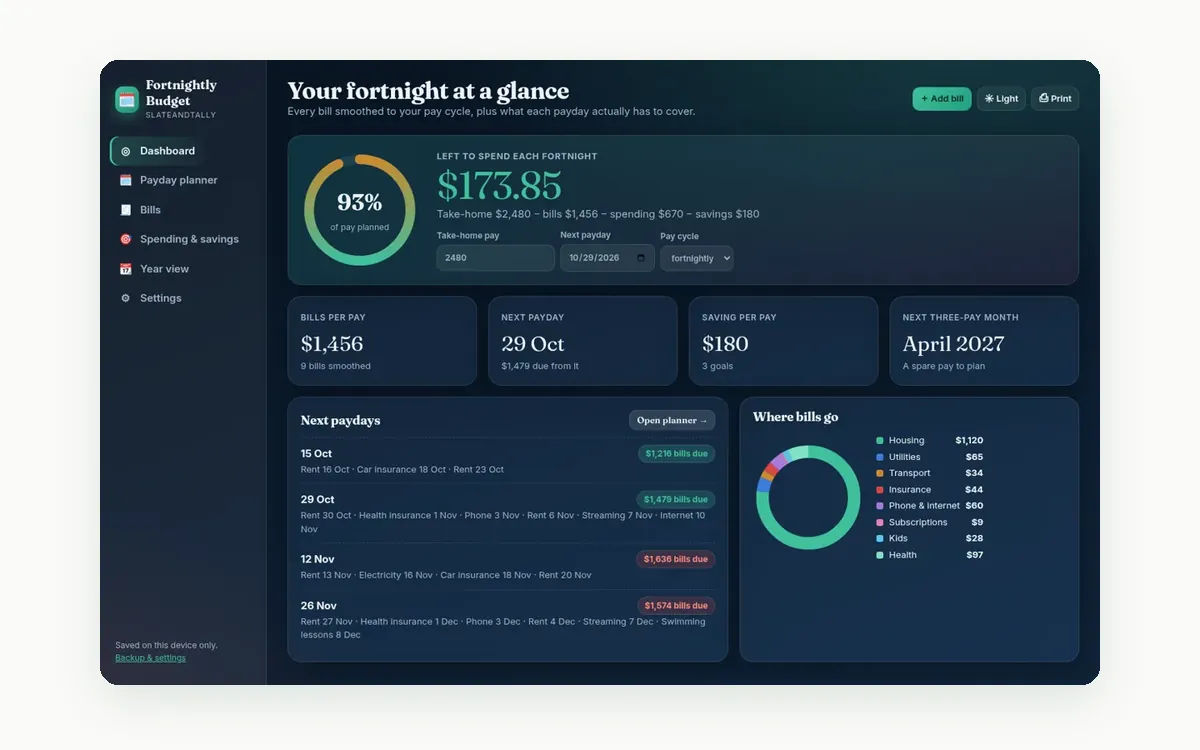Viewport: 1200px width, 750px height.
Task: Click the Health teal legend swatch
Action: tap(880, 554)
